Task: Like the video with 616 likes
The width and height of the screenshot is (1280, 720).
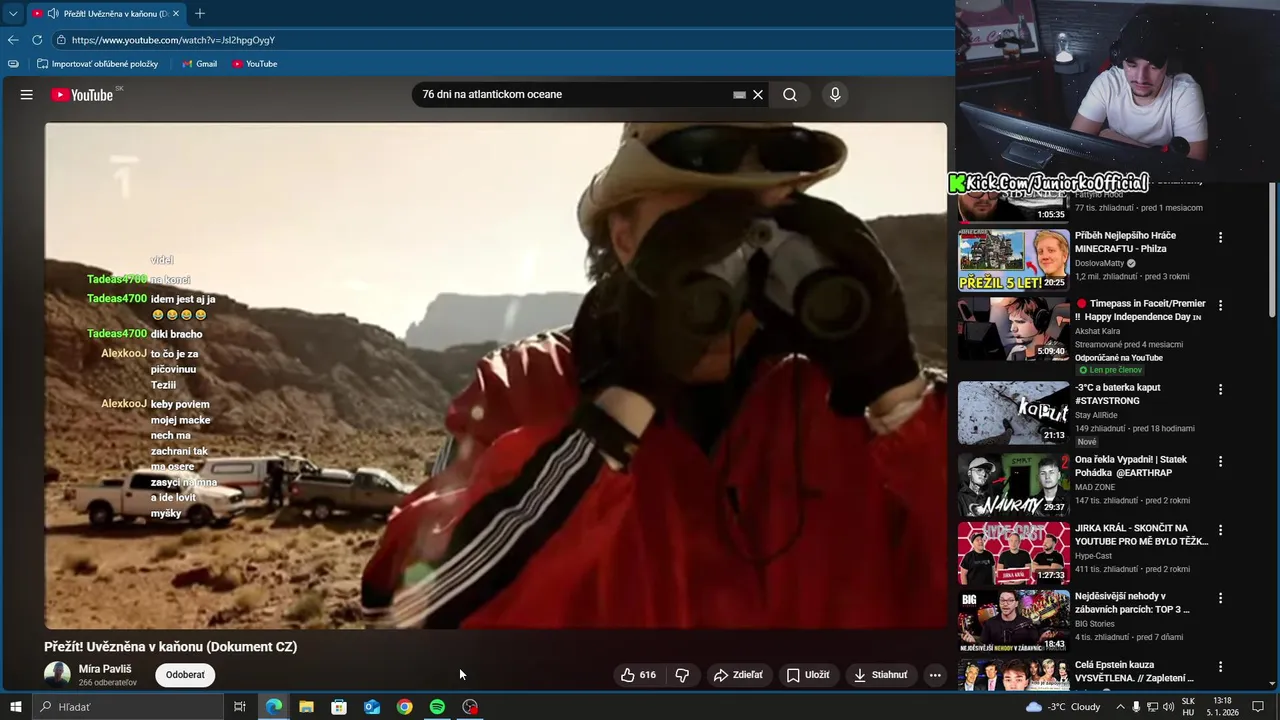Action: coord(638,675)
